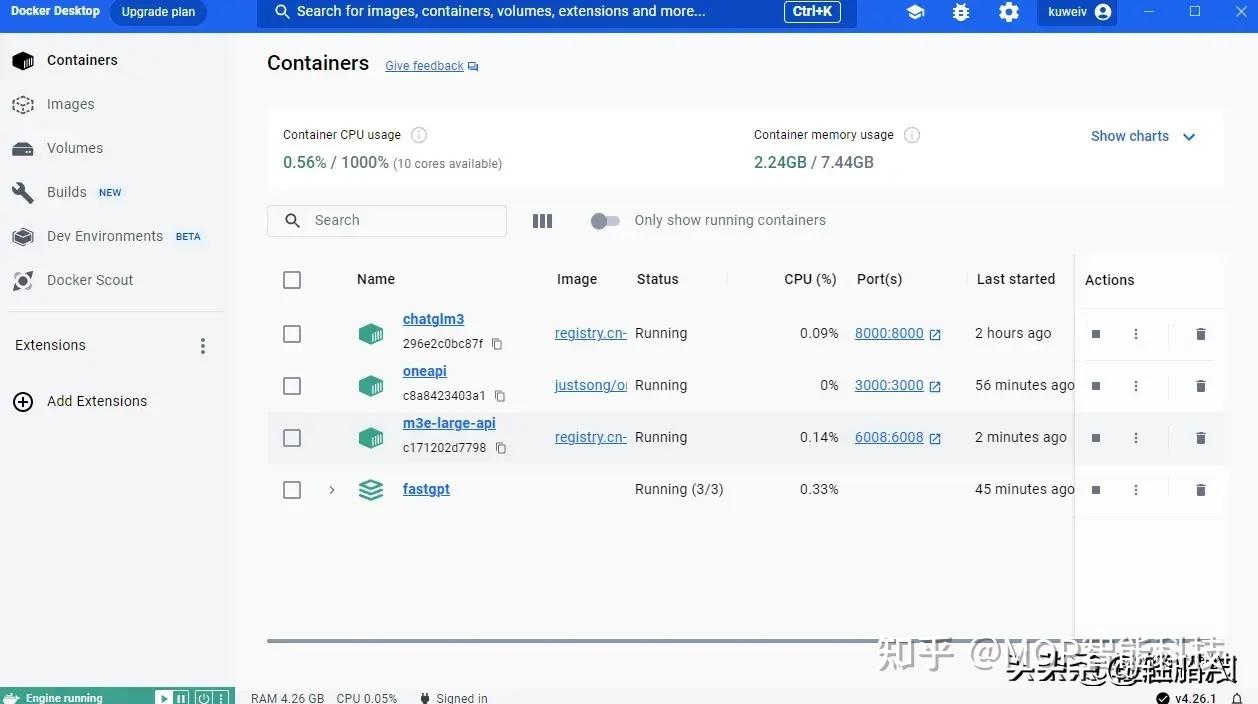
Task: Open Docker Desktop settings gear
Action: pyautogui.click(x=1008, y=12)
